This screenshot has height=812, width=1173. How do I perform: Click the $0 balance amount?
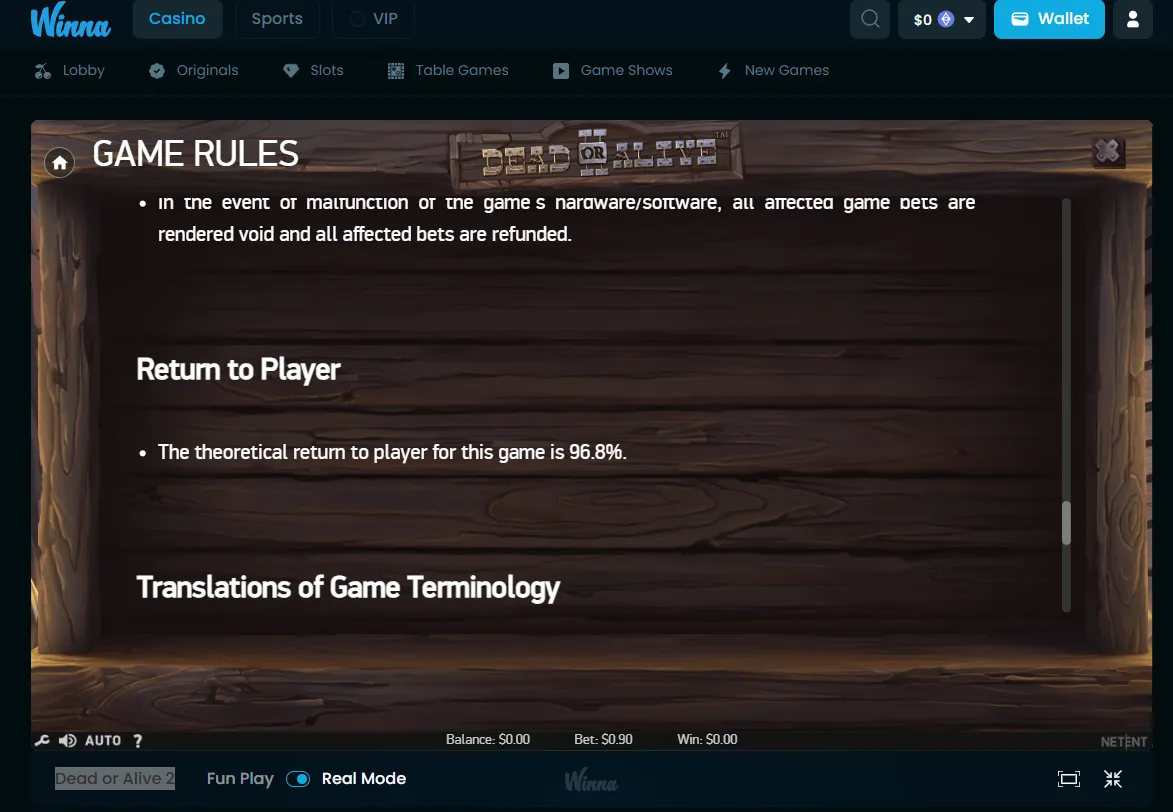pyautogui.click(x=922, y=19)
